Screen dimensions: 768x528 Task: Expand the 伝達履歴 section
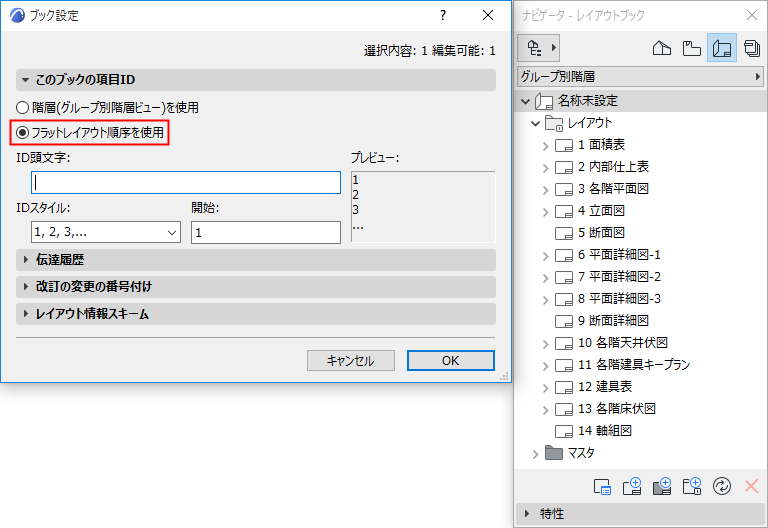pyautogui.click(x=256, y=260)
